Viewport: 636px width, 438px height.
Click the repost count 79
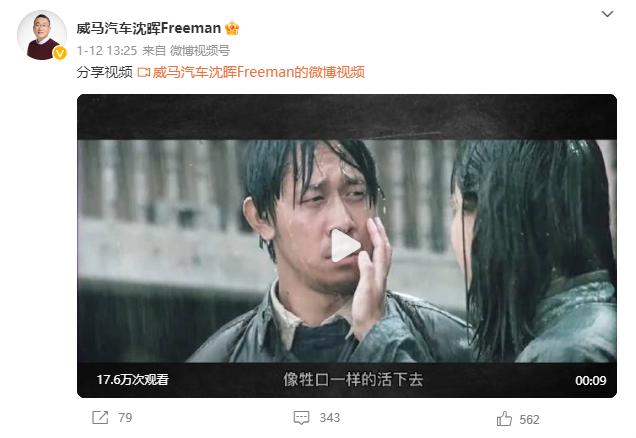[x=125, y=418]
